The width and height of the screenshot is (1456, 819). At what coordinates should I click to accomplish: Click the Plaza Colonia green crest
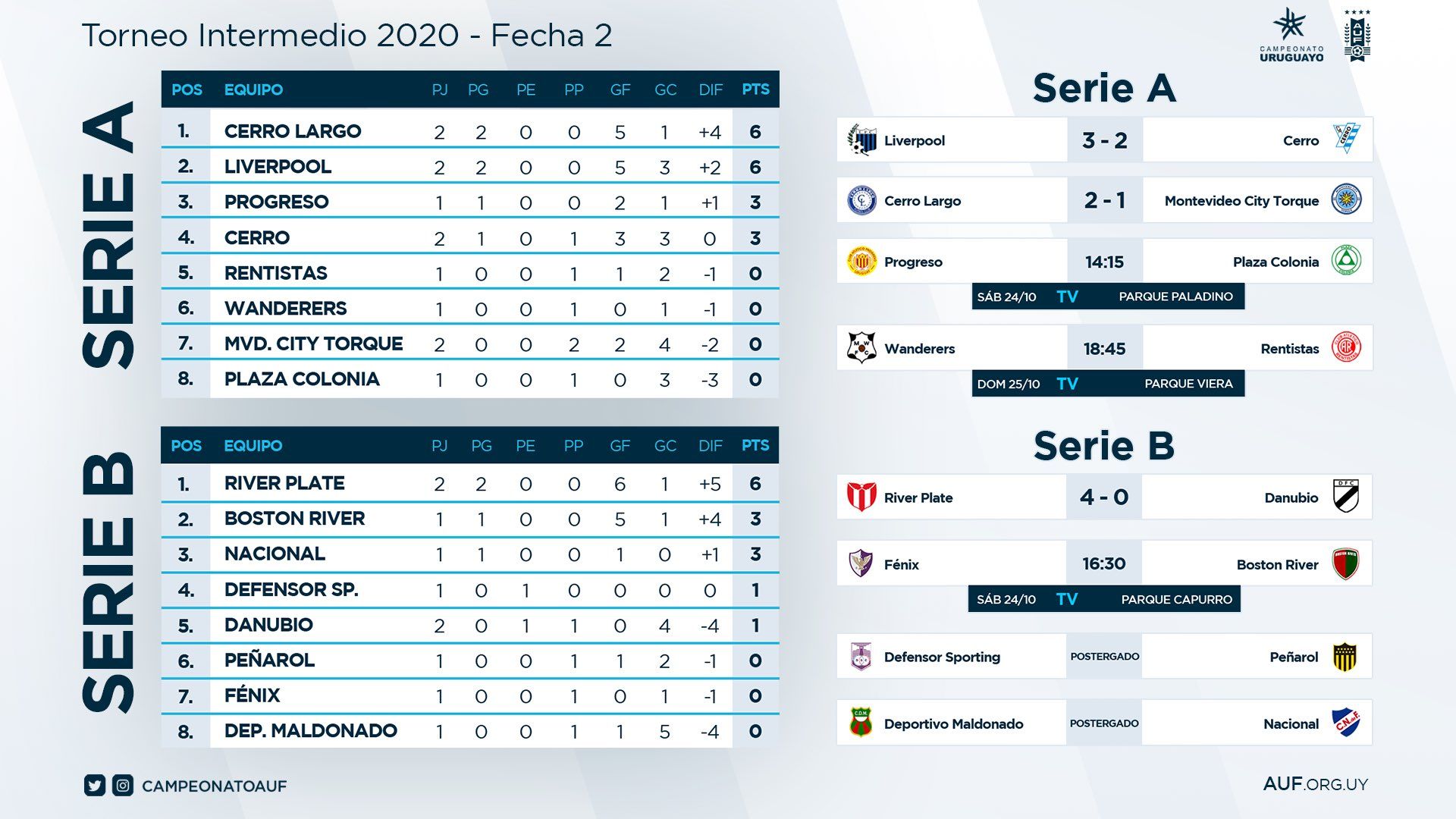[1346, 261]
